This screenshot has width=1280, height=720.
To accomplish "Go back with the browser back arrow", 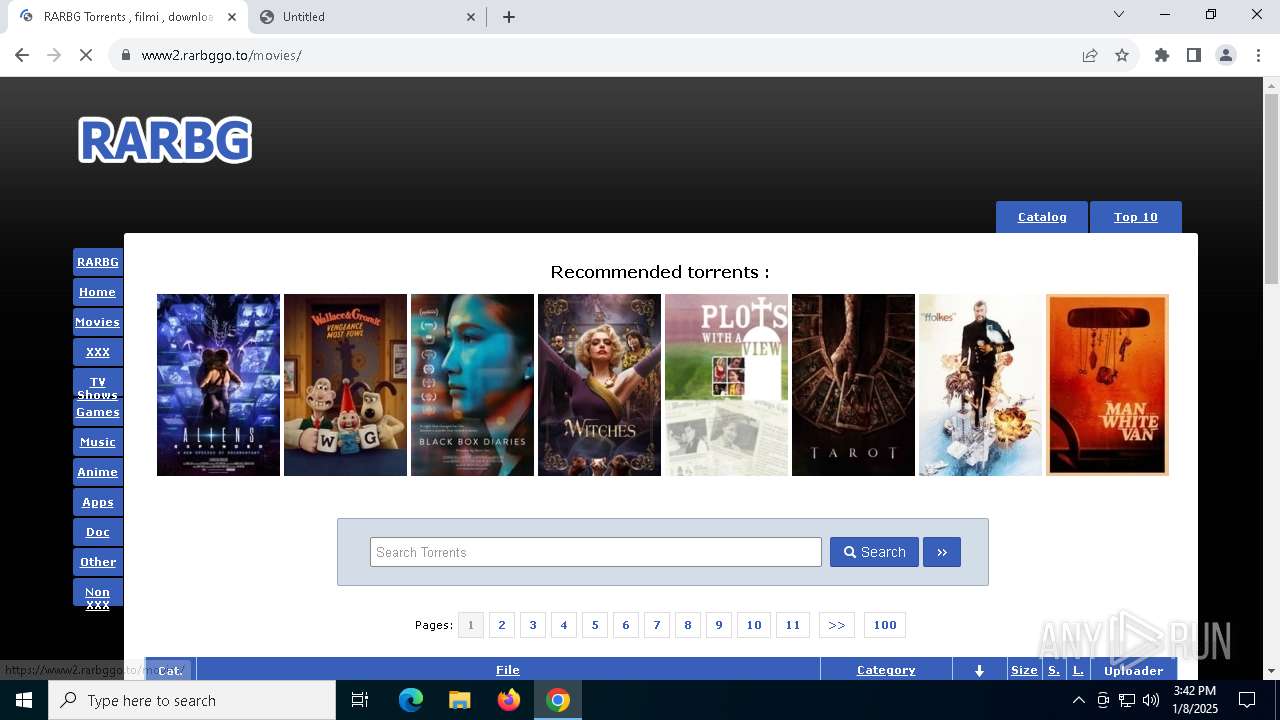I will coord(22,55).
